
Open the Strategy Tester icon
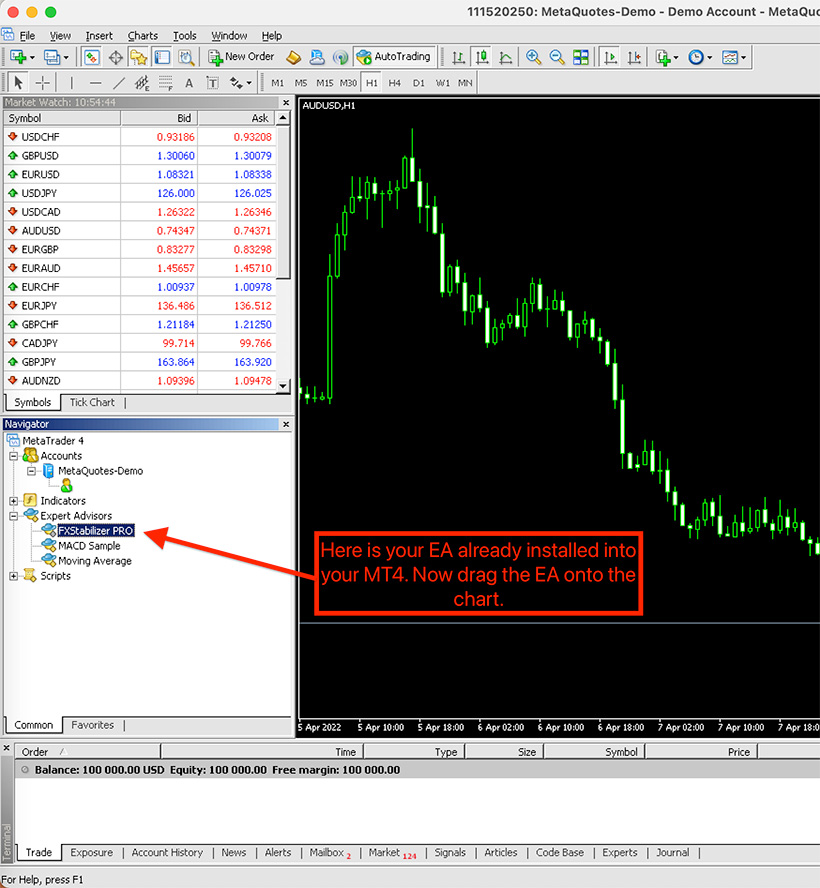(x=186, y=57)
